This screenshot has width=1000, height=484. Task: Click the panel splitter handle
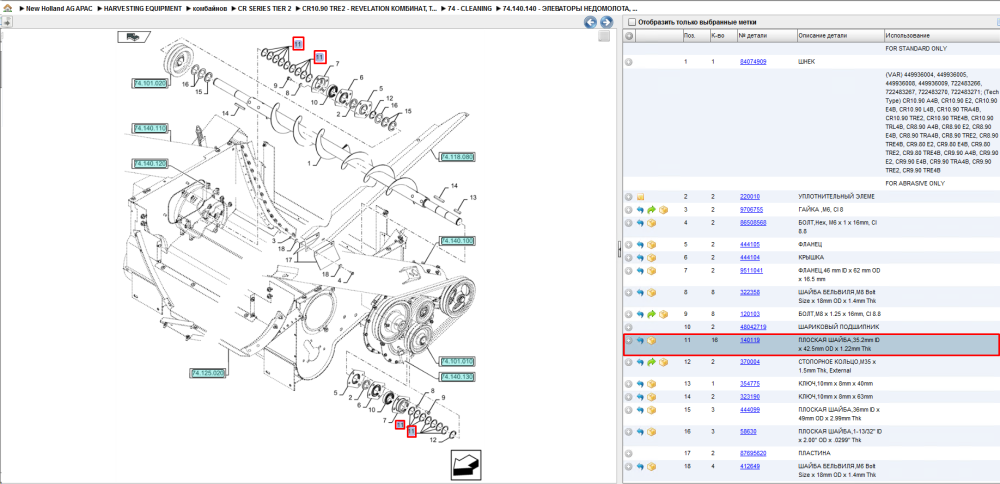tap(619, 249)
